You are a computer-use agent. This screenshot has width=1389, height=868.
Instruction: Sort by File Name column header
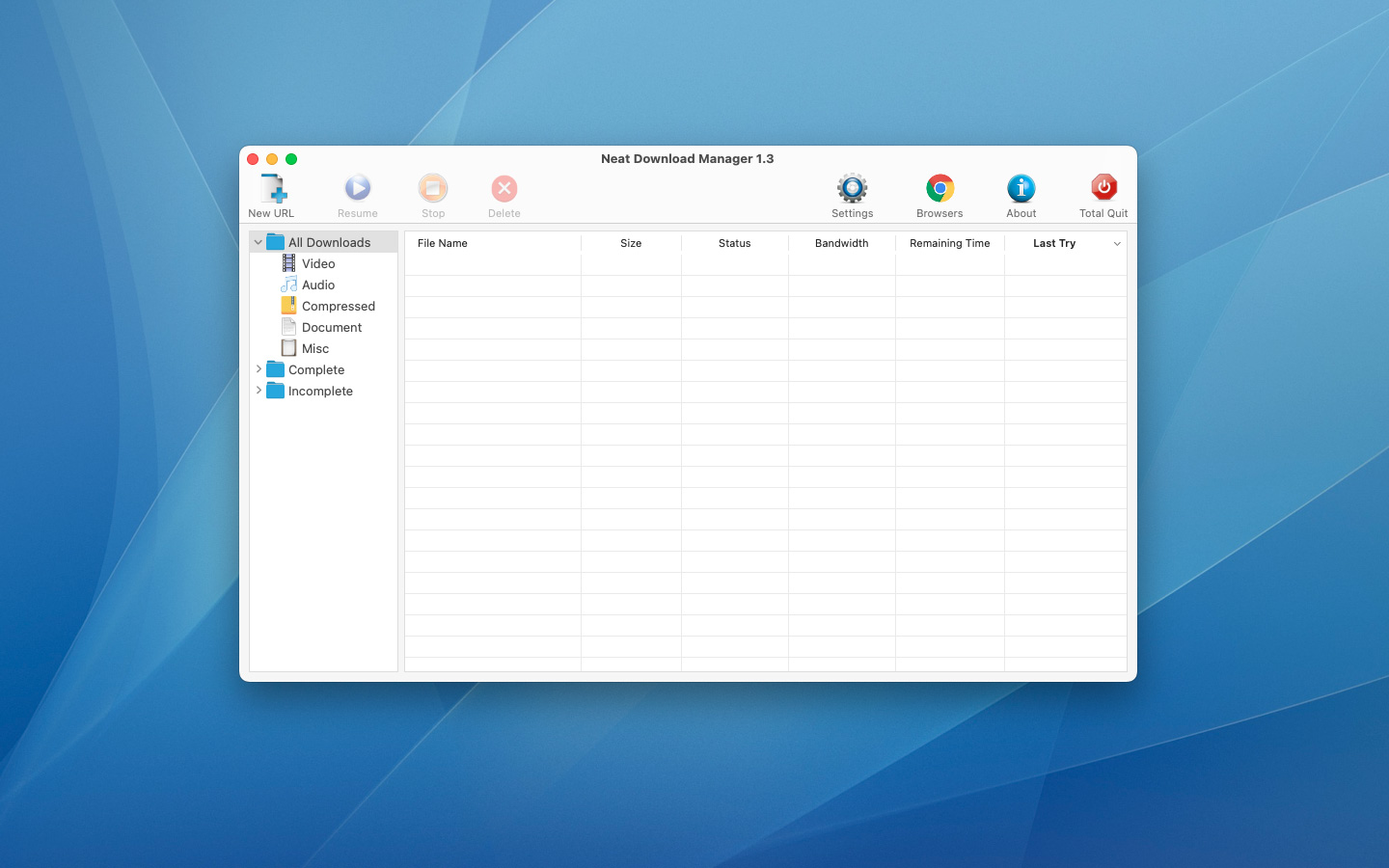click(493, 243)
